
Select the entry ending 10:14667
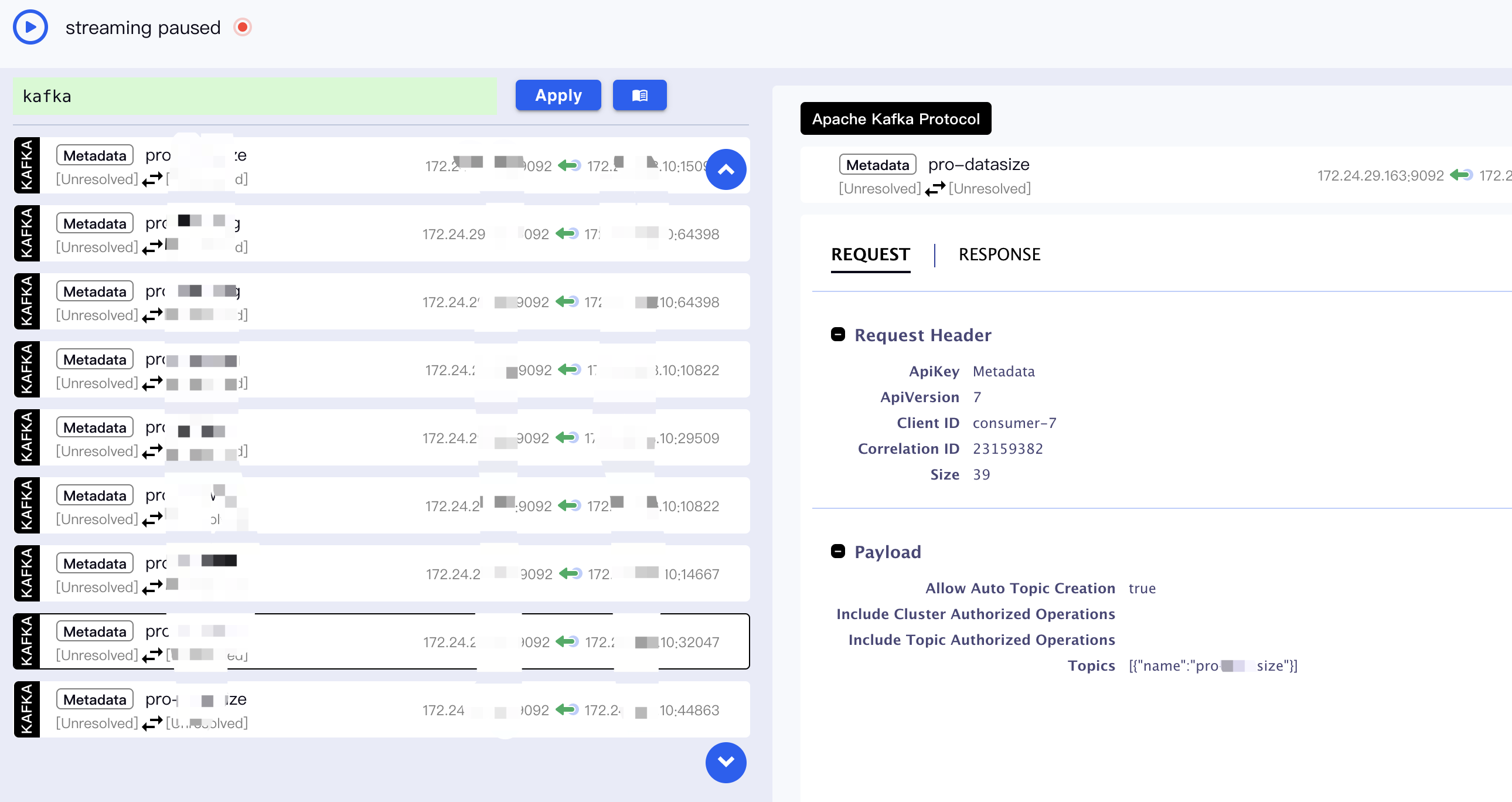(x=382, y=573)
